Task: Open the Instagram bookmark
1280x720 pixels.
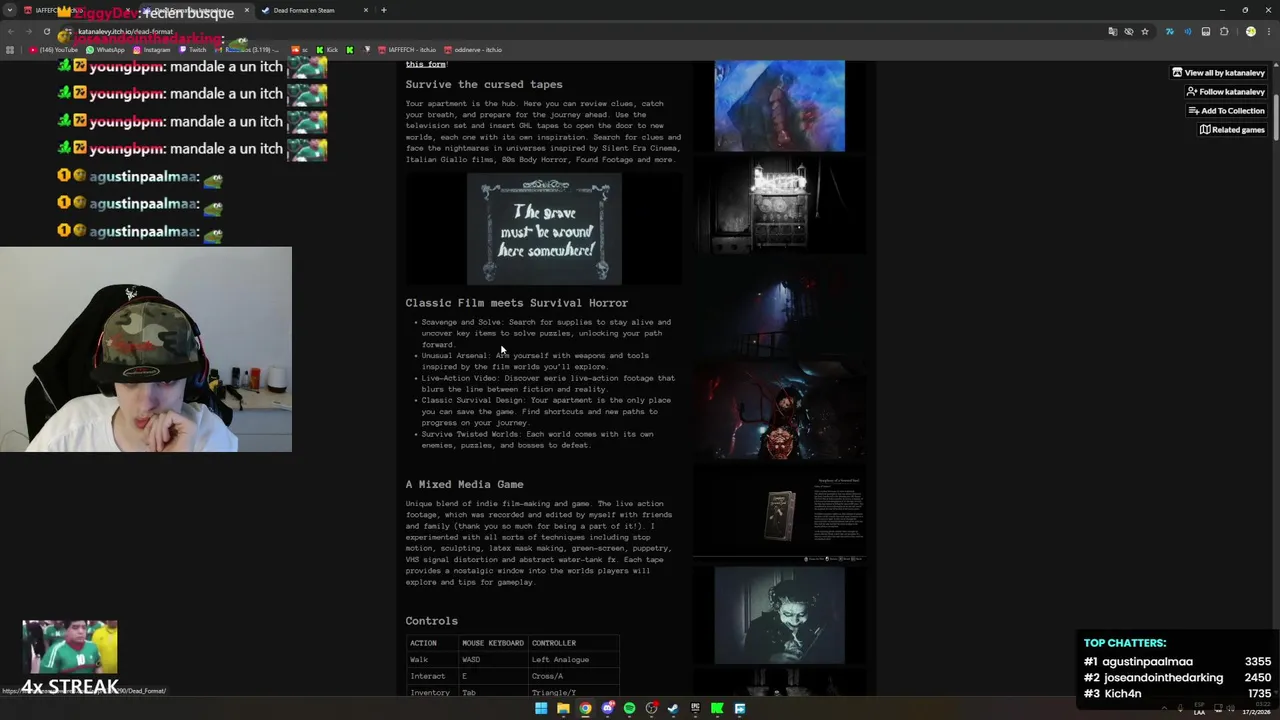Action: click(151, 50)
